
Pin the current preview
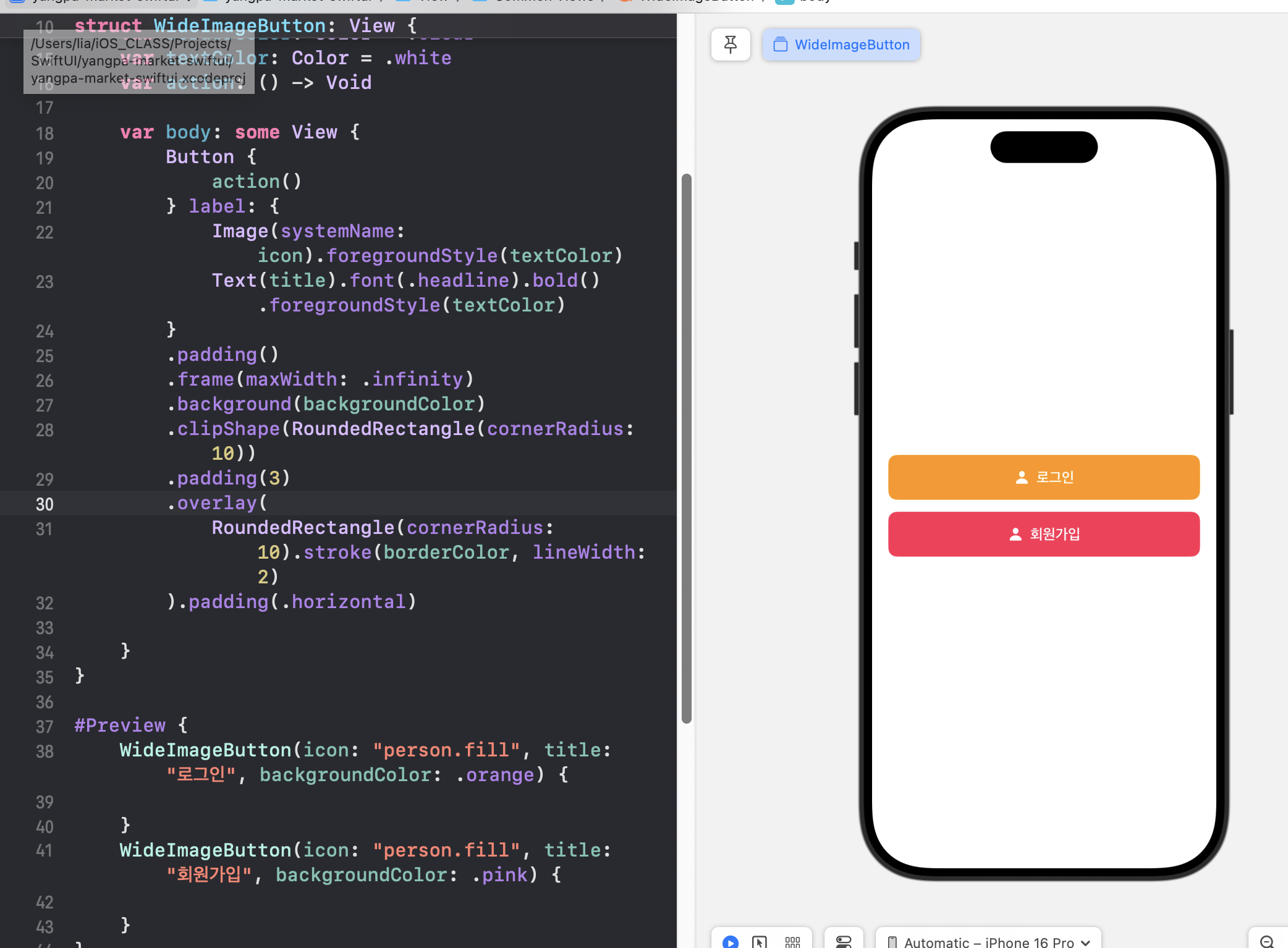pos(730,44)
